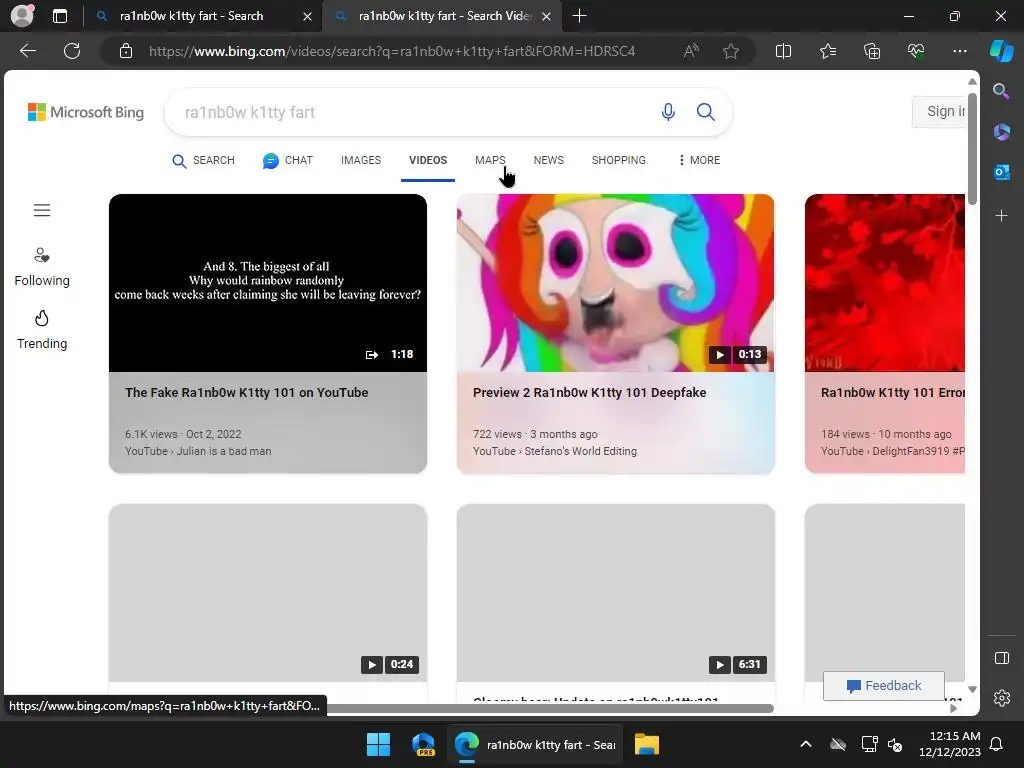Open split screen icon
Screen dimensions: 1024x768
point(783,51)
